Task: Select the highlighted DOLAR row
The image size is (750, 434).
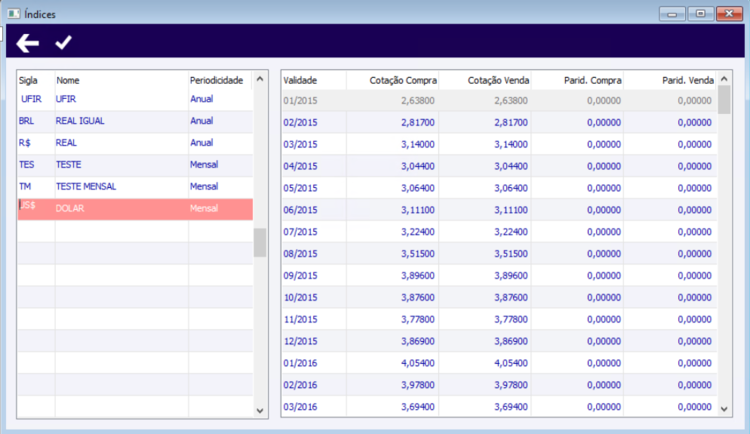Action: click(135, 209)
